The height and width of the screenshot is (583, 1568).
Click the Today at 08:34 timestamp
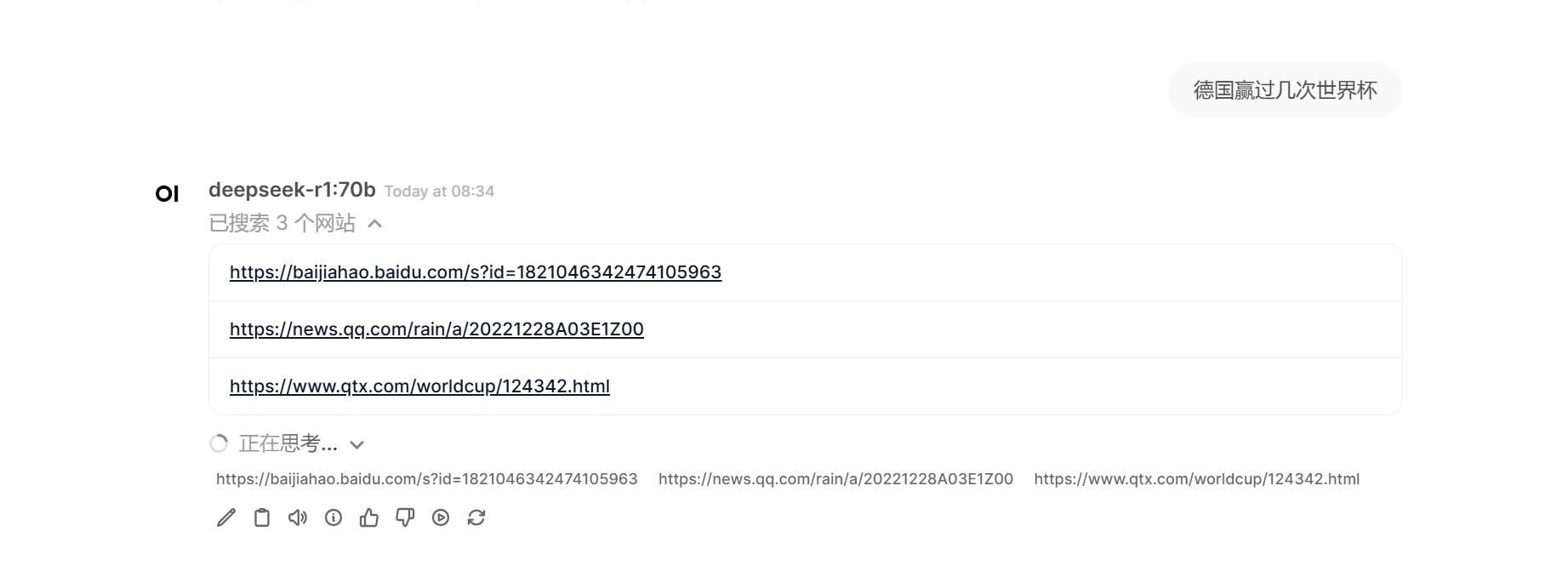point(439,191)
